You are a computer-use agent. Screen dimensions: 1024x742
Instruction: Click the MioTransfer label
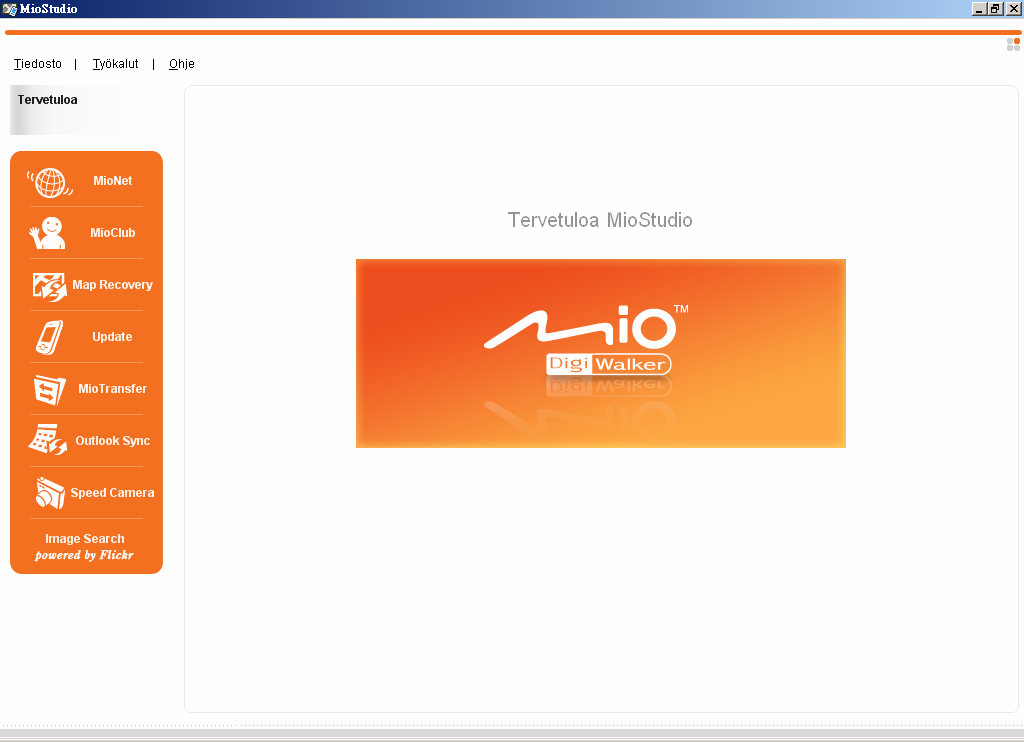coord(112,389)
